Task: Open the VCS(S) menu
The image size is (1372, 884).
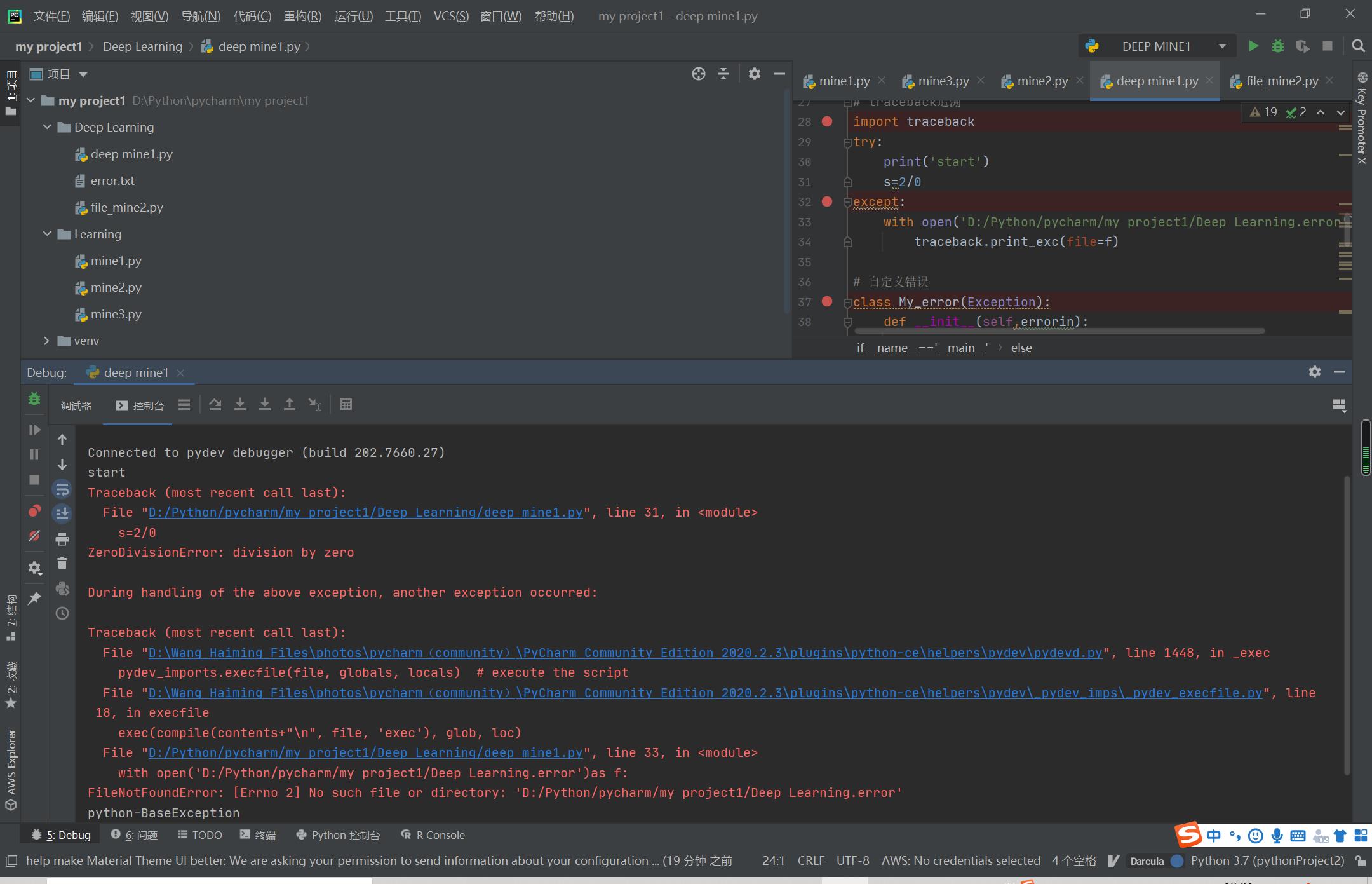Action: point(451,16)
